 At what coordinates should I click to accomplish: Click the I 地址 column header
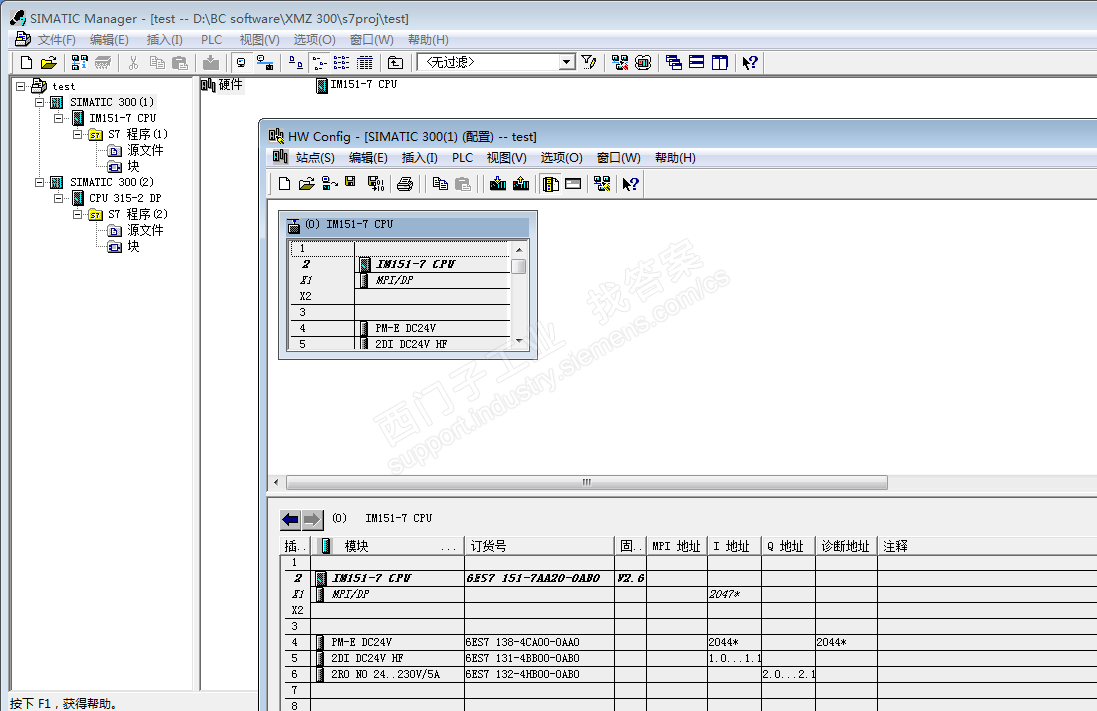[733, 546]
